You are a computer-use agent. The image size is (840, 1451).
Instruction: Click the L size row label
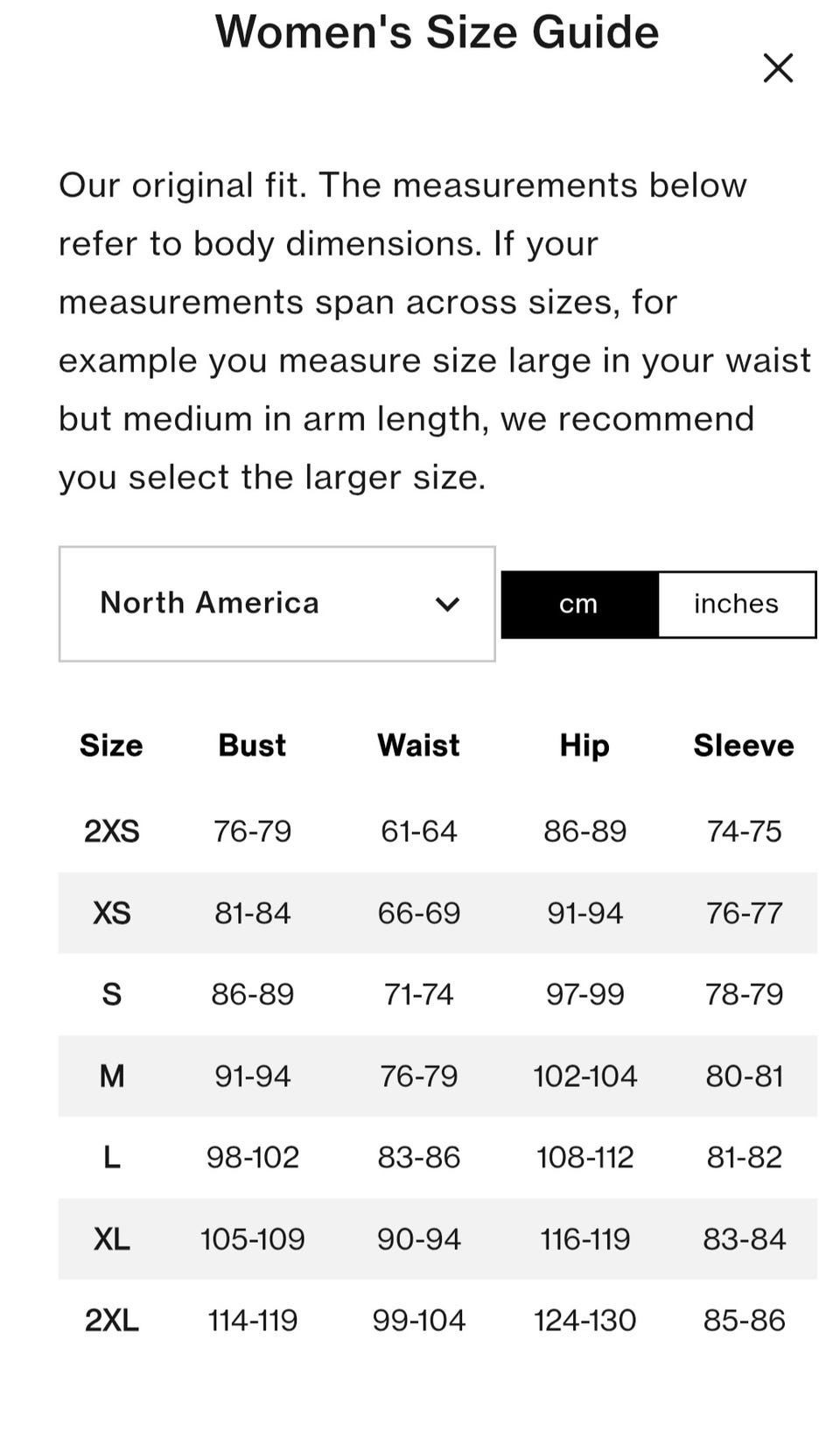(112, 1157)
